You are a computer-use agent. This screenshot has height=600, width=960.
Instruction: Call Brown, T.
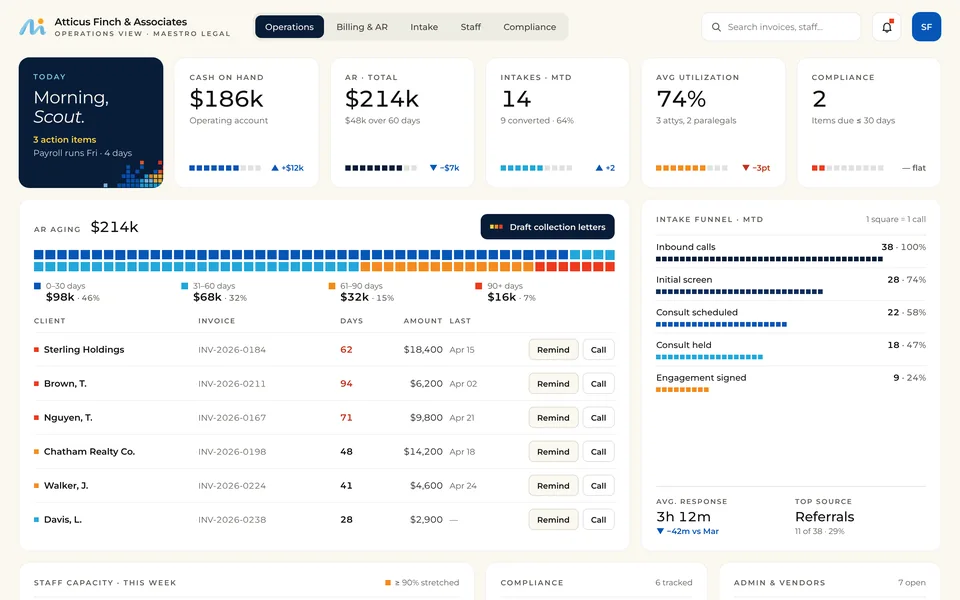pos(599,384)
